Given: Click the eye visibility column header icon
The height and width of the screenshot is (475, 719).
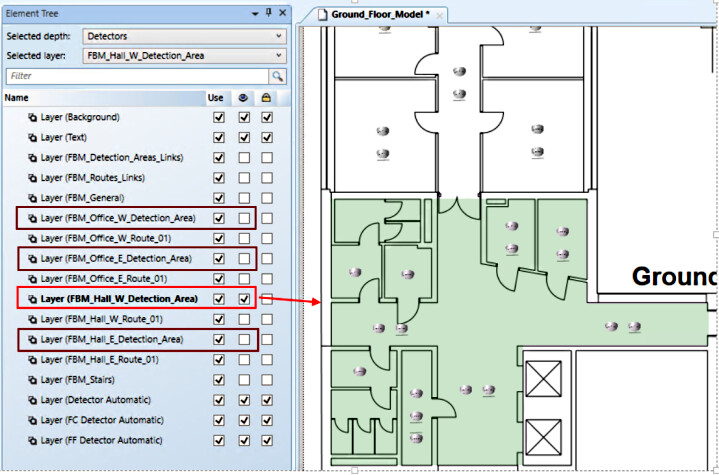Looking at the screenshot, I should pyautogui.click(x=243, y=98).
